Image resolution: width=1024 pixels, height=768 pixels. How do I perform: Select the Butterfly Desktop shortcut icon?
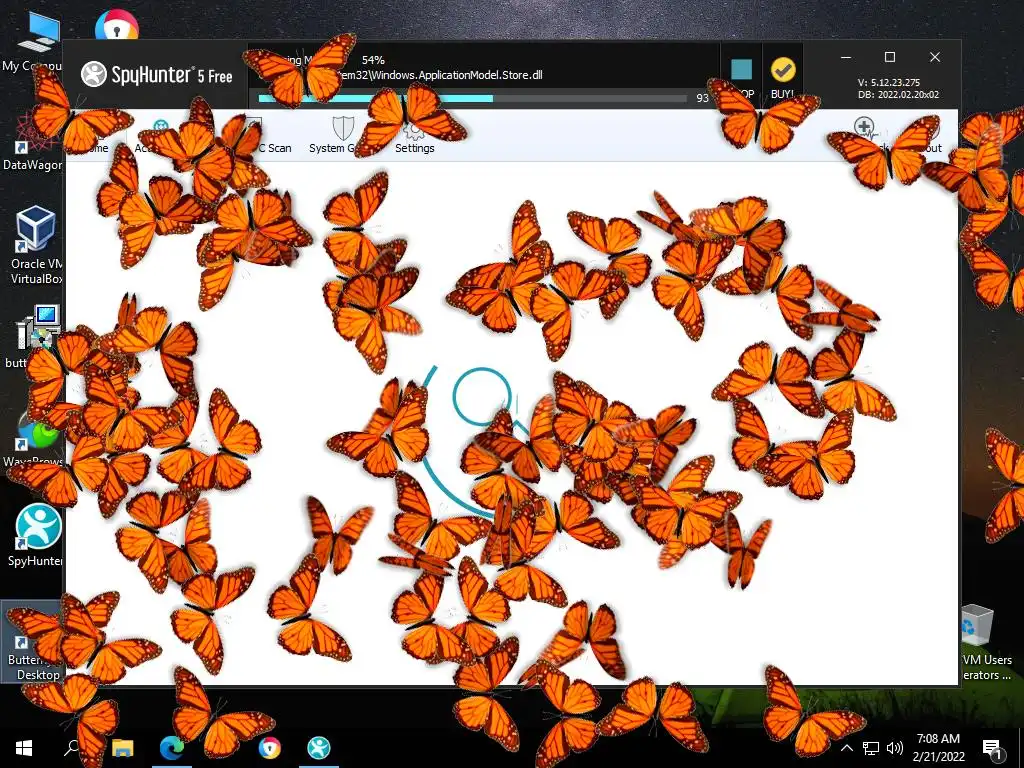click(34, 643)
